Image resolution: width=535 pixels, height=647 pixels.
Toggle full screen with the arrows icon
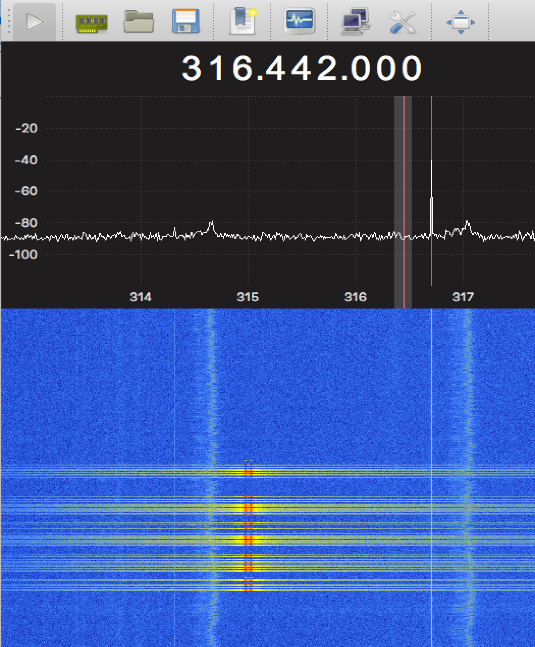461,22
